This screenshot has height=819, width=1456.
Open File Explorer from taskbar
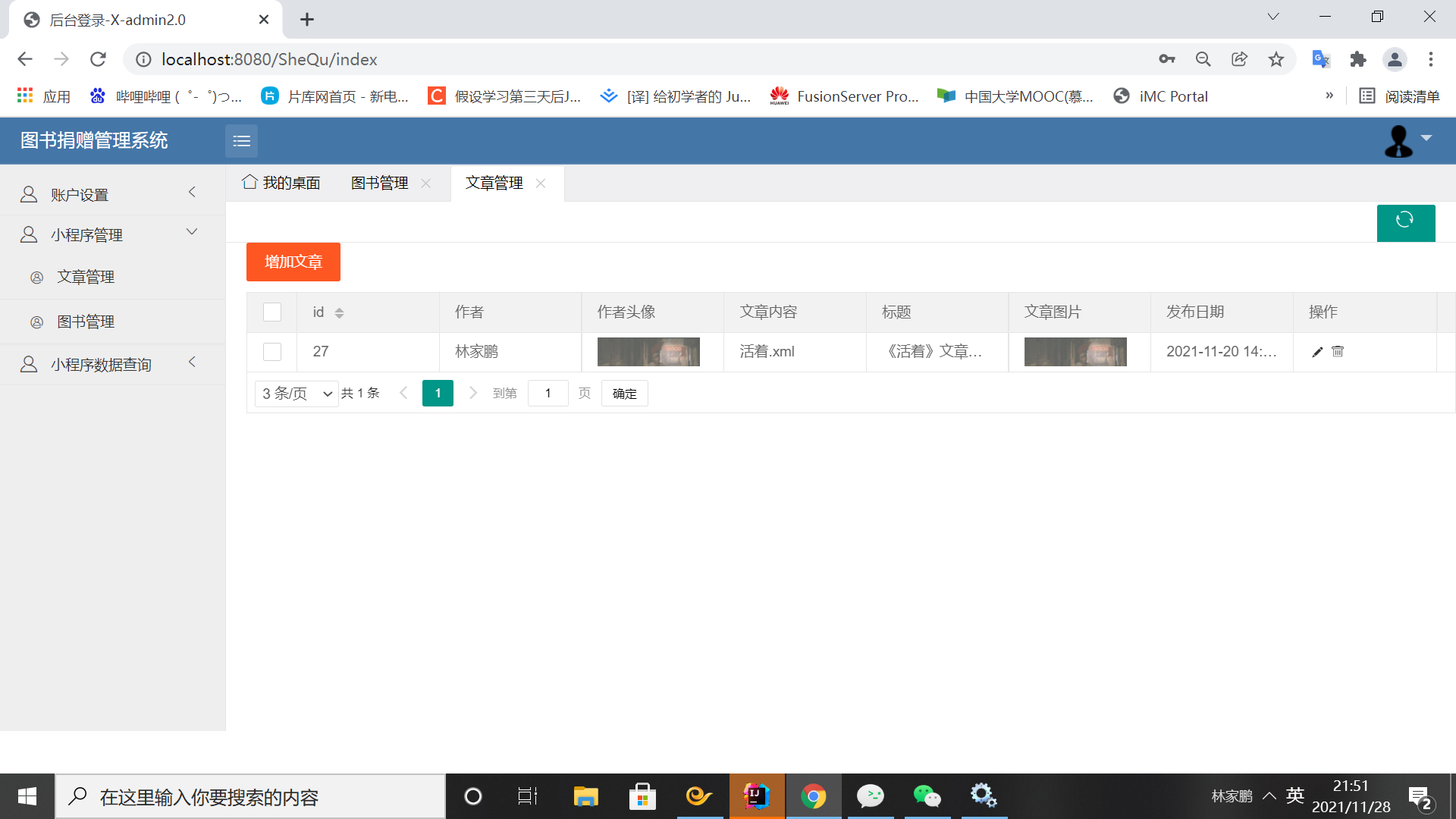(x=585, y=796)
